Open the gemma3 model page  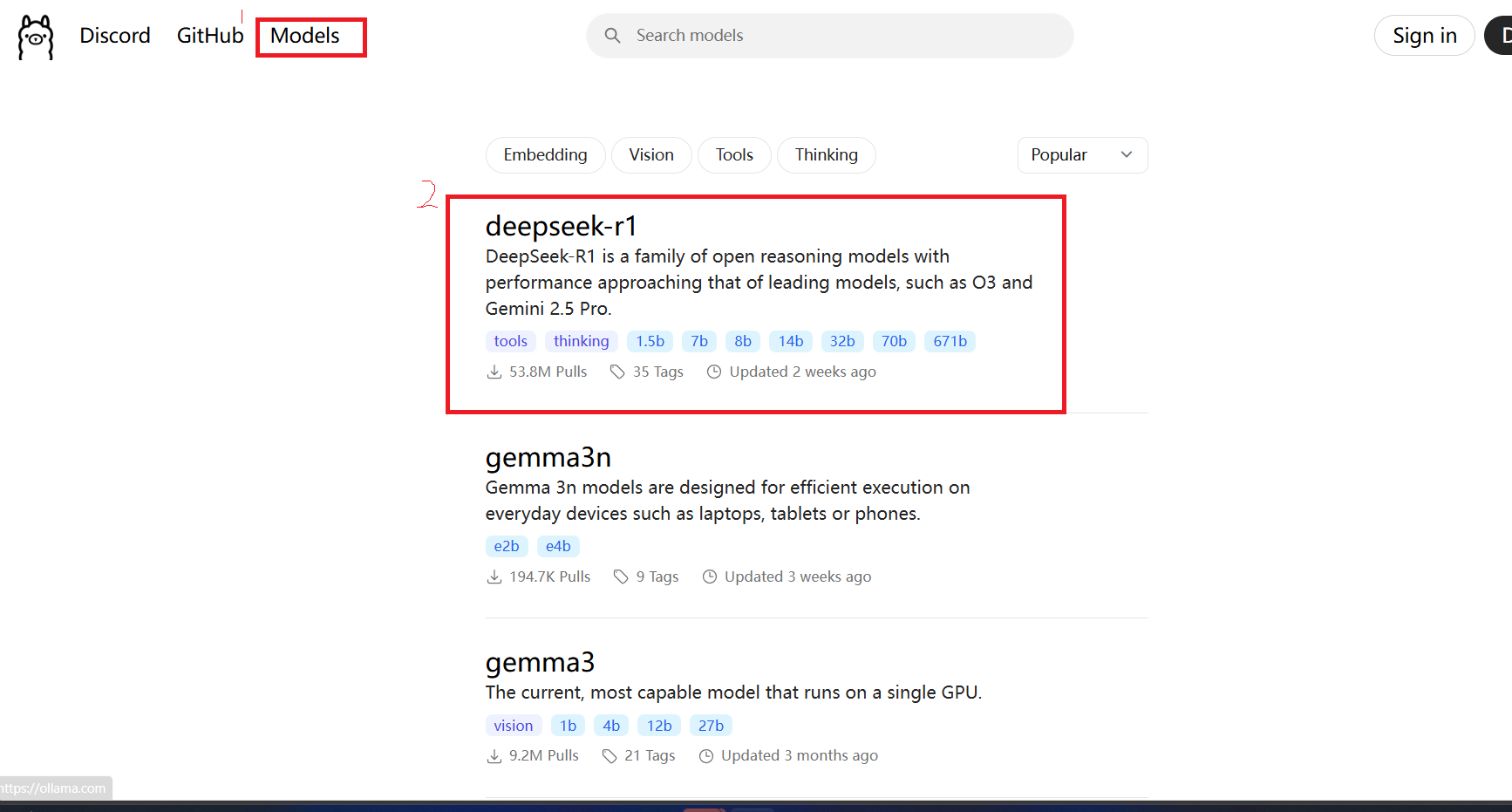coord(541,662)
